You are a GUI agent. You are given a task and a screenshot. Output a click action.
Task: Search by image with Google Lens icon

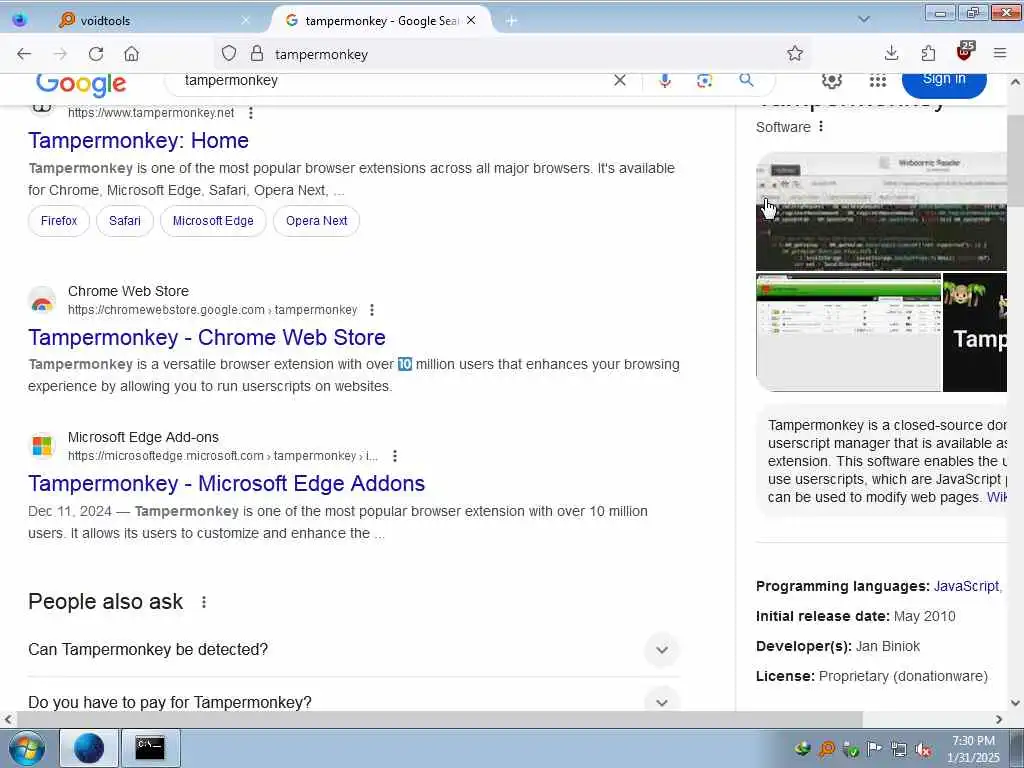pyautogui.click(x=704, y=80)
